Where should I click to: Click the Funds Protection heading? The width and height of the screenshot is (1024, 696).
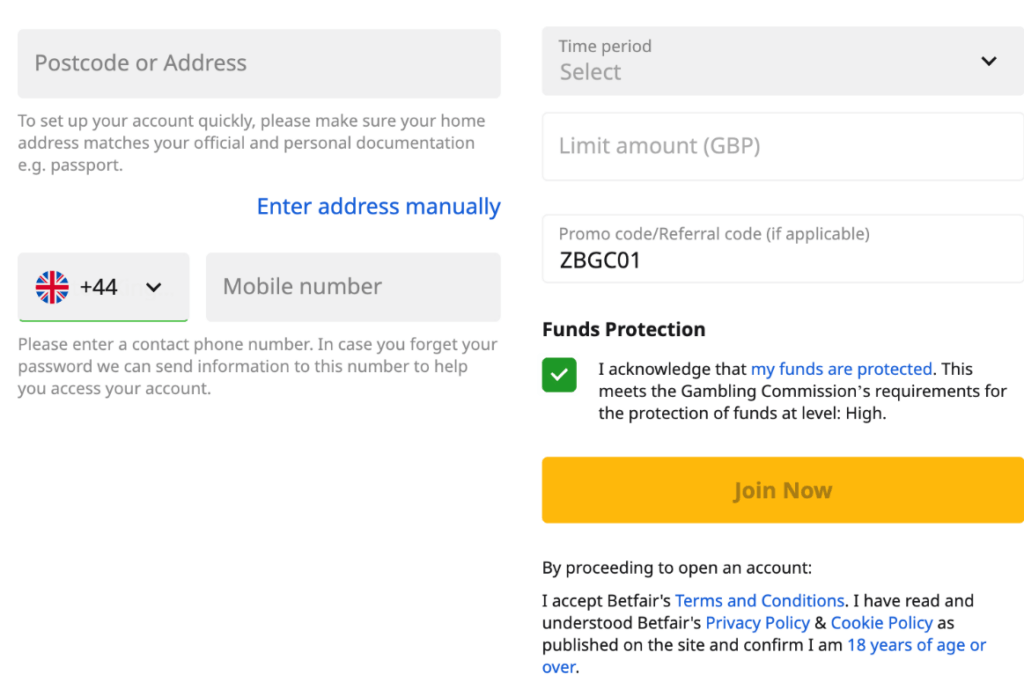[623, 329]
